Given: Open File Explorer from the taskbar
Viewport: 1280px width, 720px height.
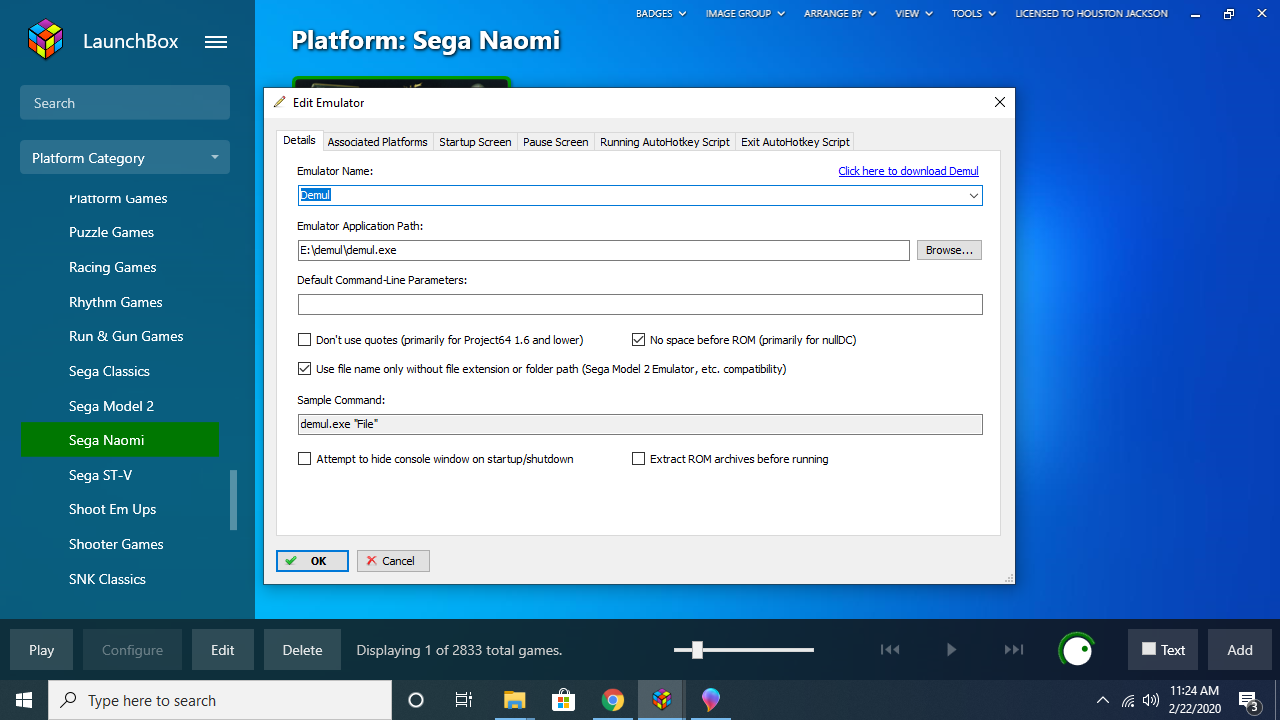Looking at the screenshot, I should (514, 700).
